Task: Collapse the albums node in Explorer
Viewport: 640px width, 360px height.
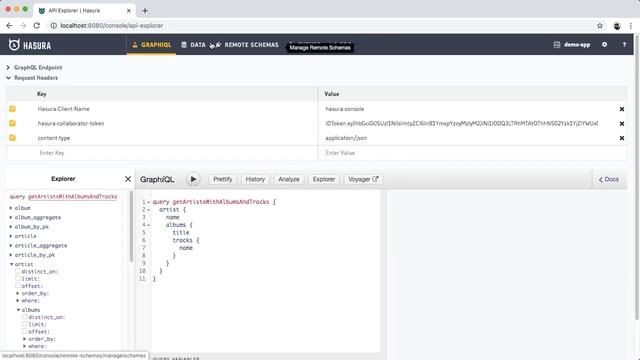Action: (18, 310)
